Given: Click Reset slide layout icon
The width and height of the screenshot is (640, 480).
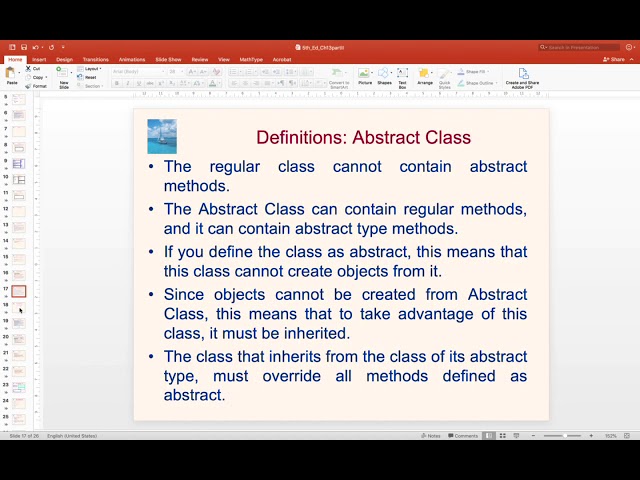Looking at the screenshot, I should [80, 77].
